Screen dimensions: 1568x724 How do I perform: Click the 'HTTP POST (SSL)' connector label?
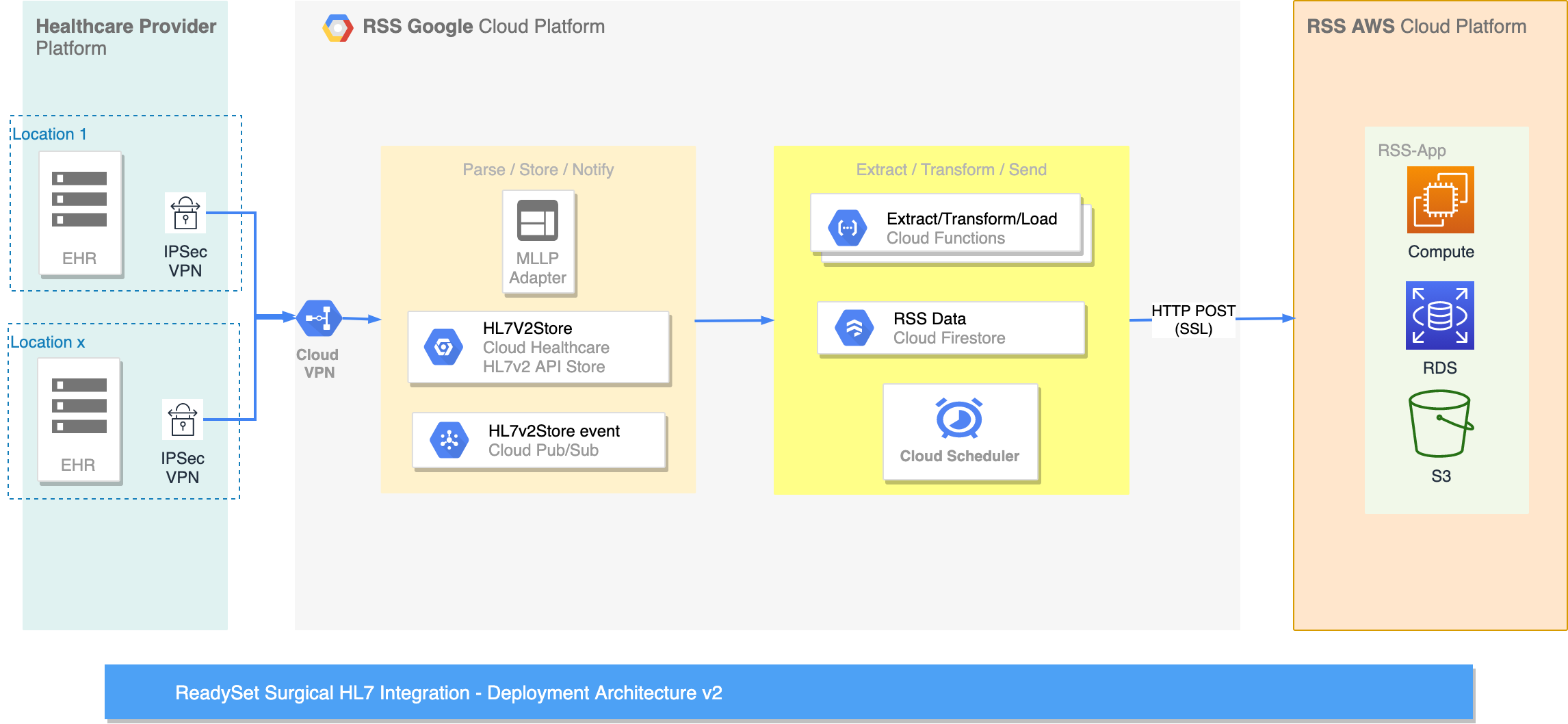1194,320
